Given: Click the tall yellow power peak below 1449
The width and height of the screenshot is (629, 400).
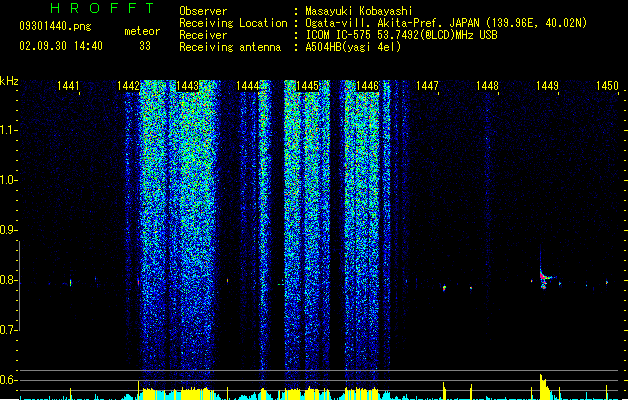Looking at the screenshot, I should (x=544, y=387).
